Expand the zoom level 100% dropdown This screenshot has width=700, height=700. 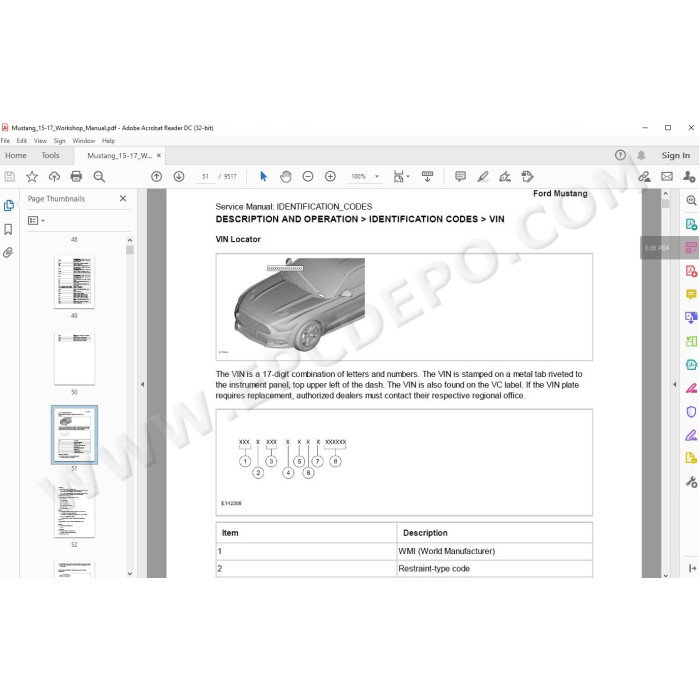tap(377, 177)
